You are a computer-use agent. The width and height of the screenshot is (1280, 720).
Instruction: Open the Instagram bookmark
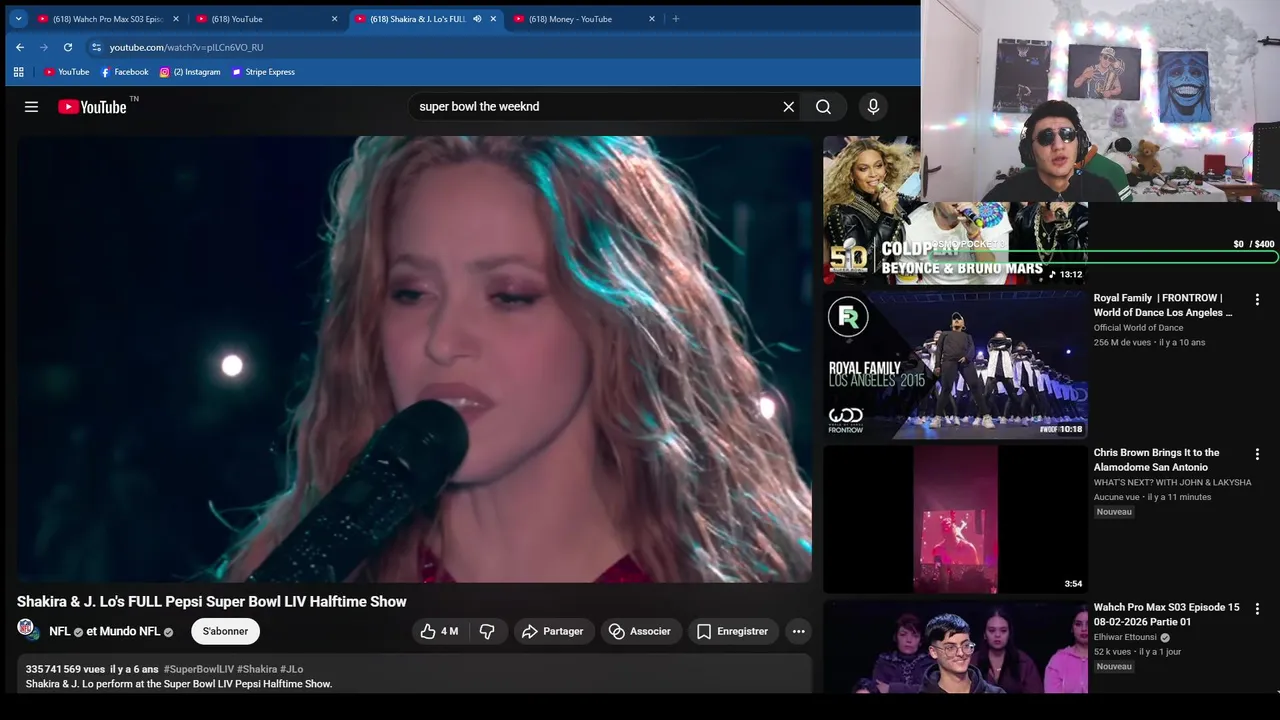pos(190,72)
